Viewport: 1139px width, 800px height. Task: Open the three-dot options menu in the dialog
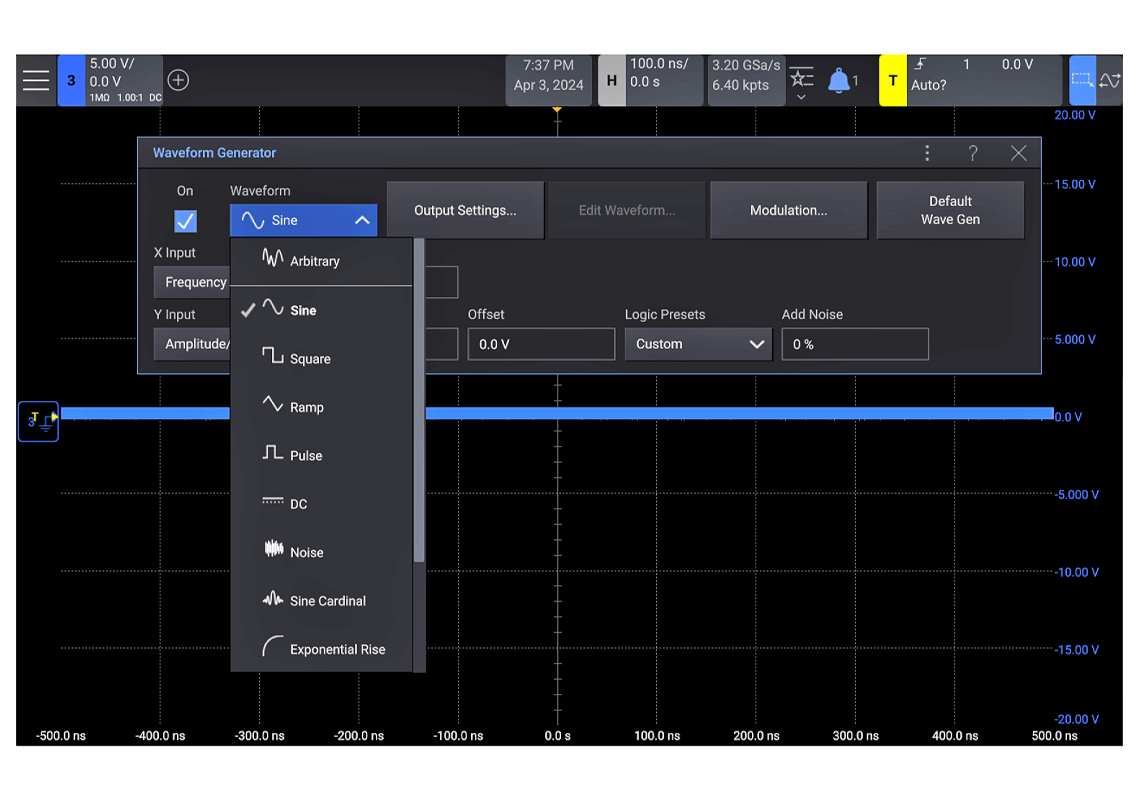(927, 153)
